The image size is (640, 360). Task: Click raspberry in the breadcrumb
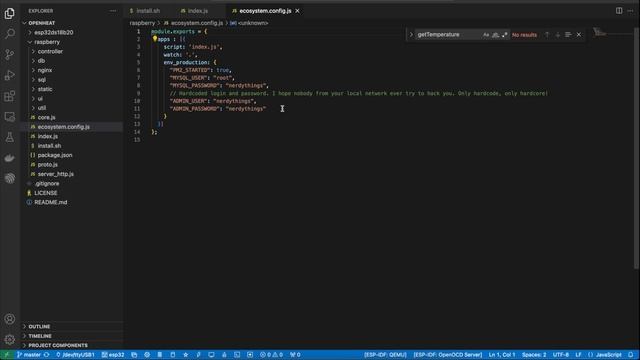pyautogui.click(x=142, y=23)
